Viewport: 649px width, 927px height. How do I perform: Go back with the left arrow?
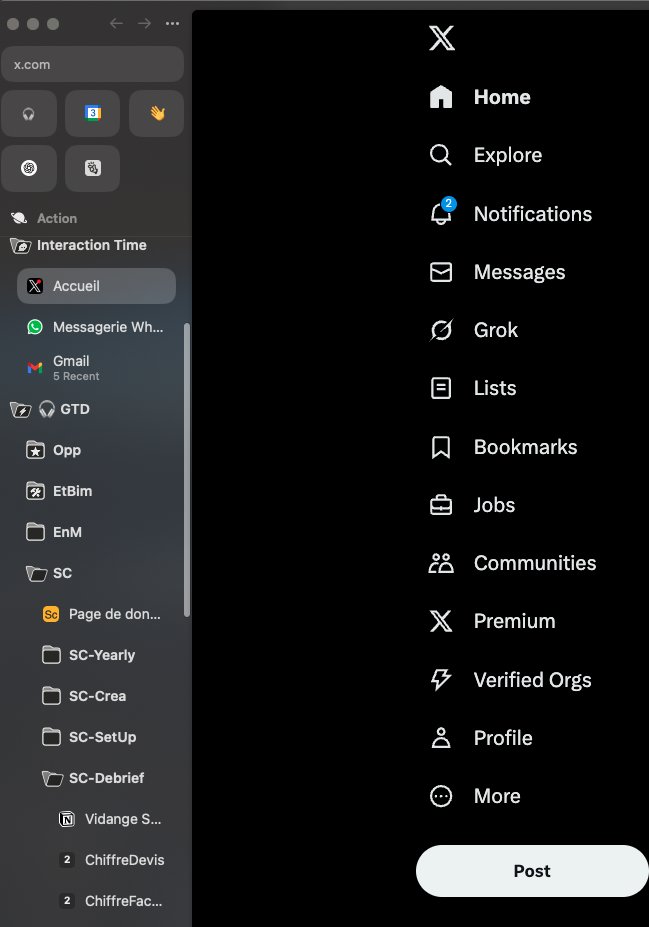tap(116, 24)
